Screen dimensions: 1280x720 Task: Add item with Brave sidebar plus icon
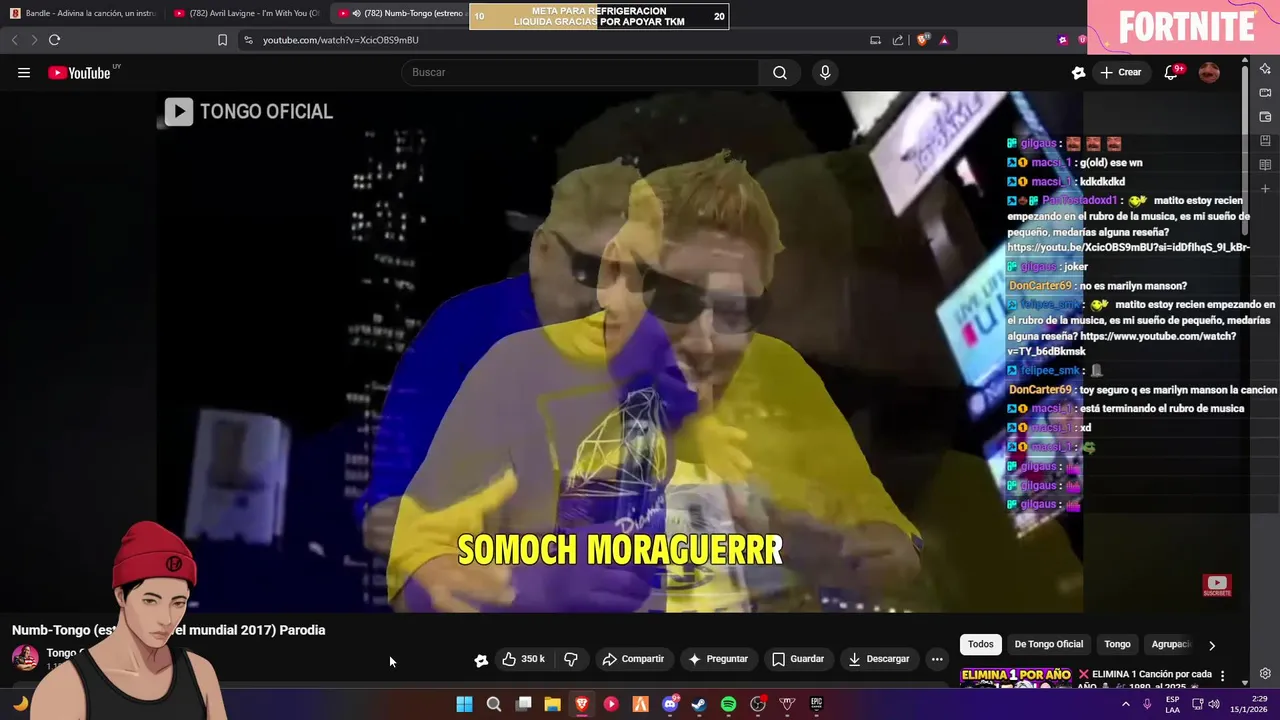(x=1265, y=189)
